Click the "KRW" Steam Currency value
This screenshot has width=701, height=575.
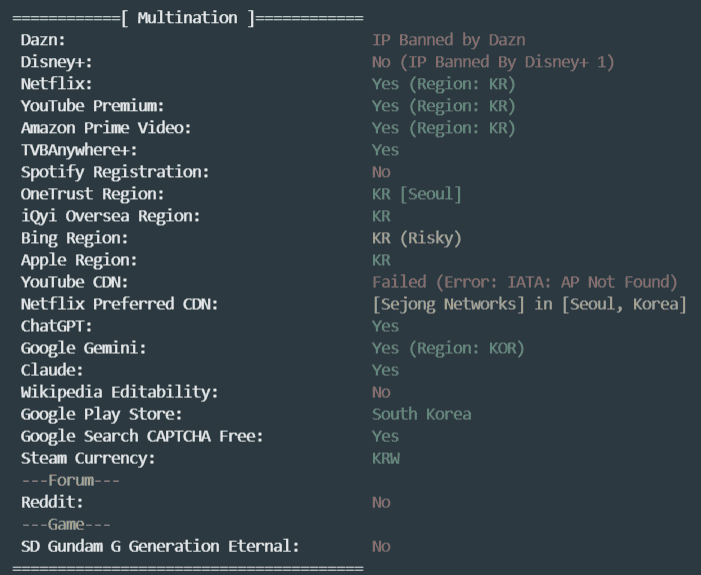point(386,458)
